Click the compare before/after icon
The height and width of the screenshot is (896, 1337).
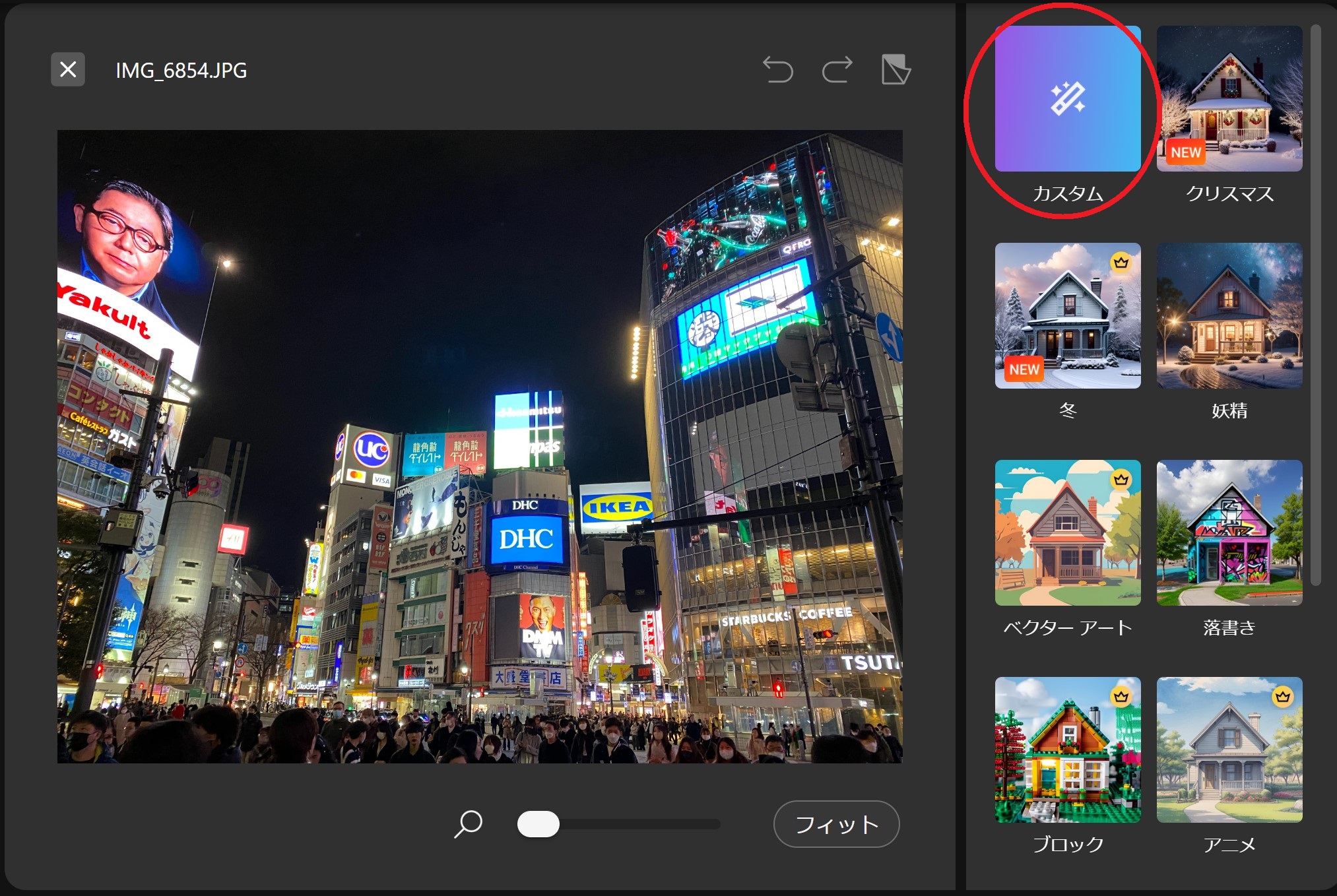pos(896,69)
